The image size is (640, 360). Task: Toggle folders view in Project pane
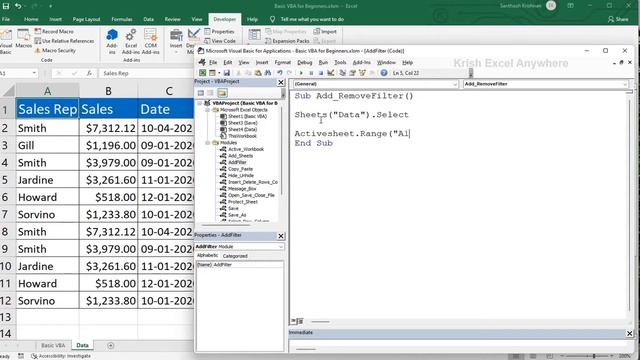pos(222,93)
